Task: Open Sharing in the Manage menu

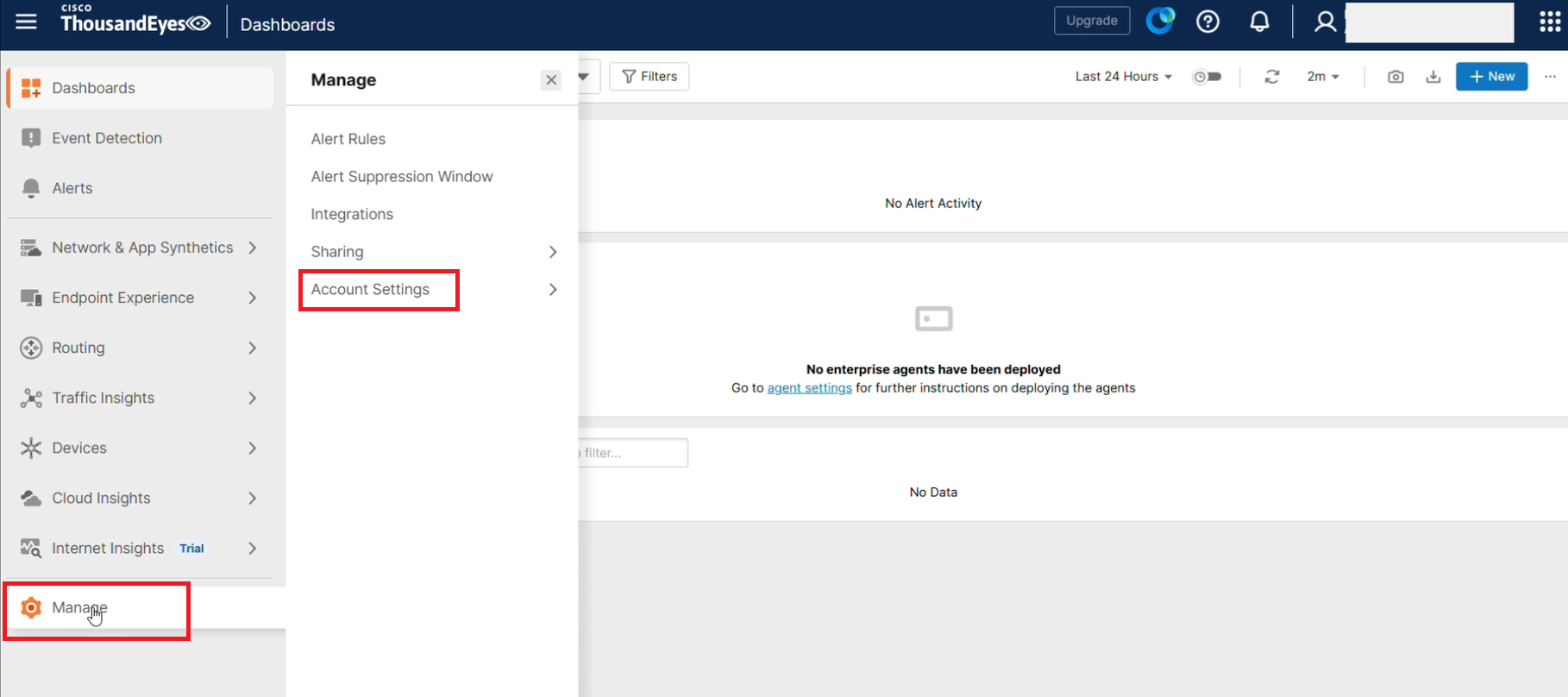Action: [x=337, y=252]
